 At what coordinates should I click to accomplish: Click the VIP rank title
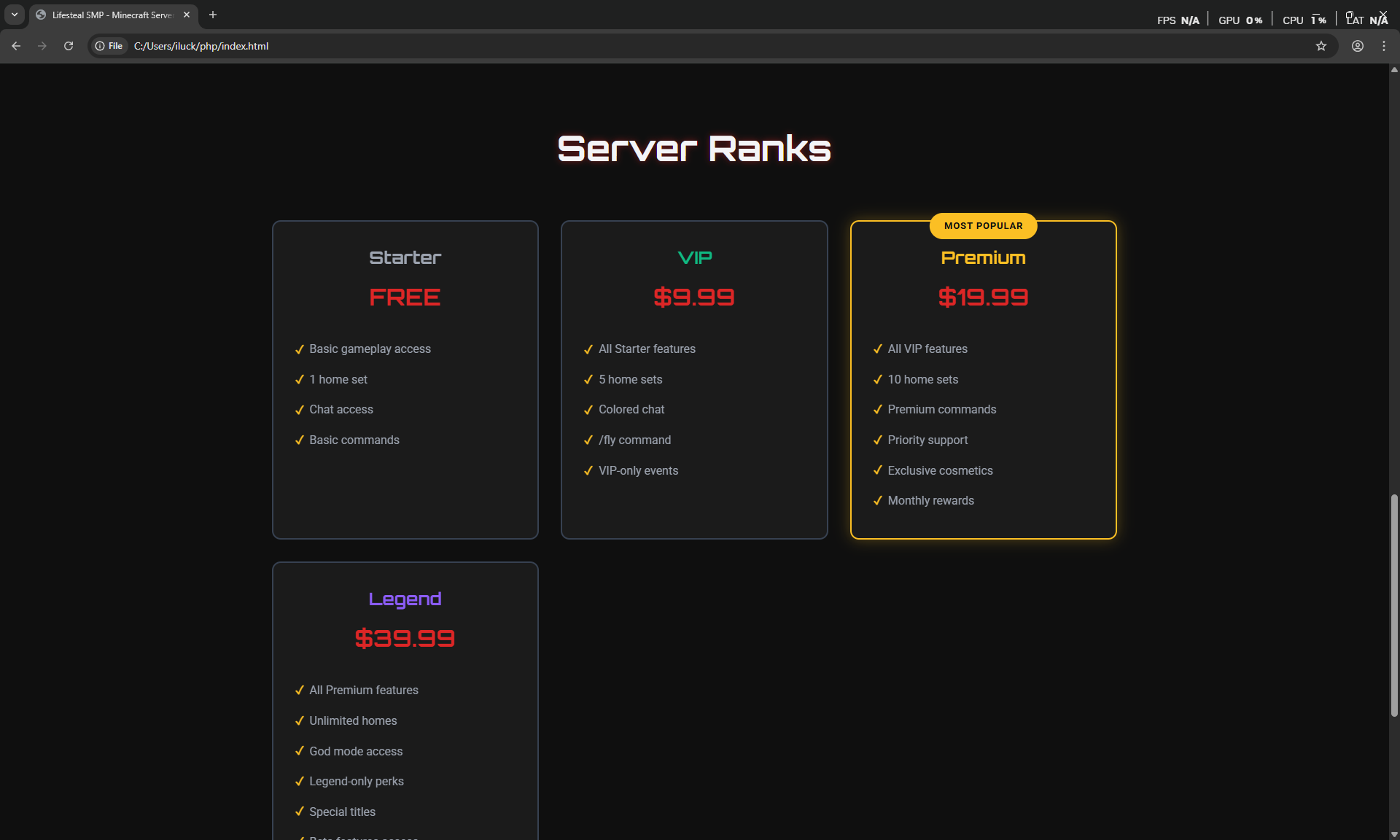(694, 258)
